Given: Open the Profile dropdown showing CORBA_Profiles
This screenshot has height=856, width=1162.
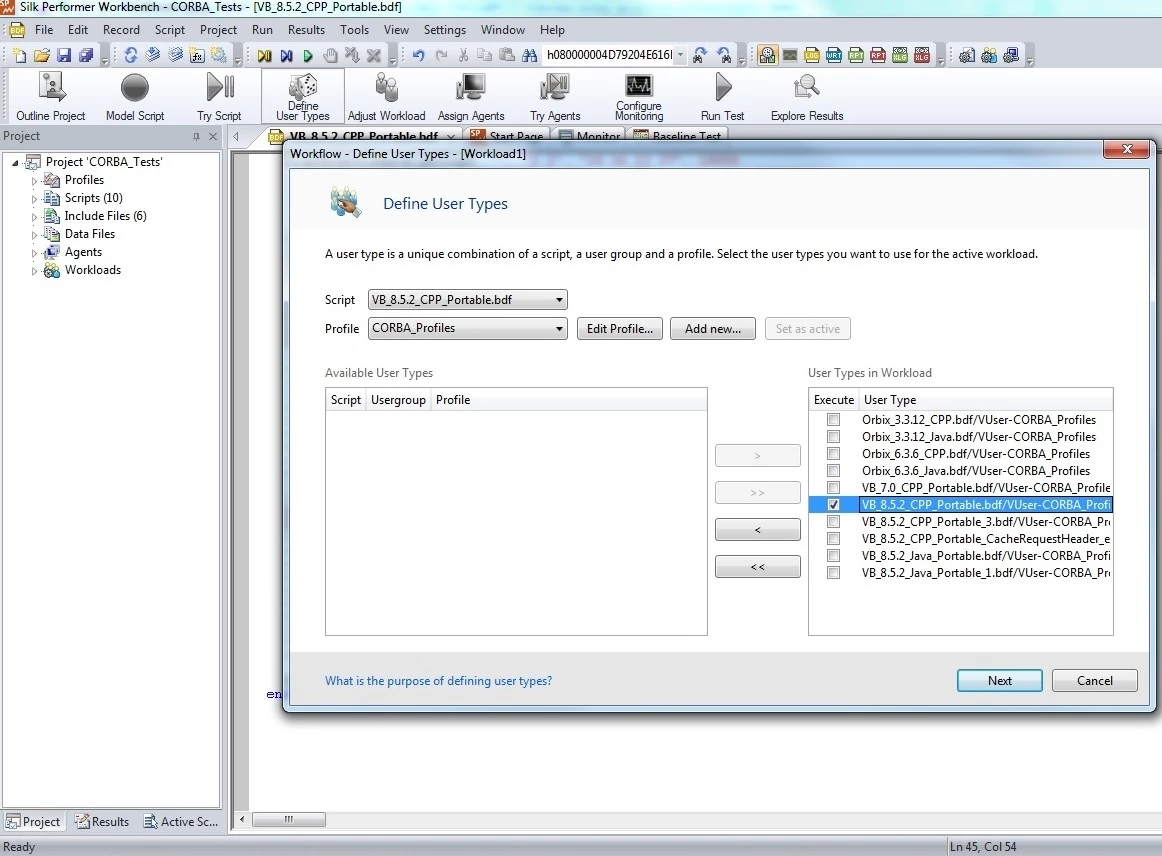Looking at the screenshot, I should 468,328.
